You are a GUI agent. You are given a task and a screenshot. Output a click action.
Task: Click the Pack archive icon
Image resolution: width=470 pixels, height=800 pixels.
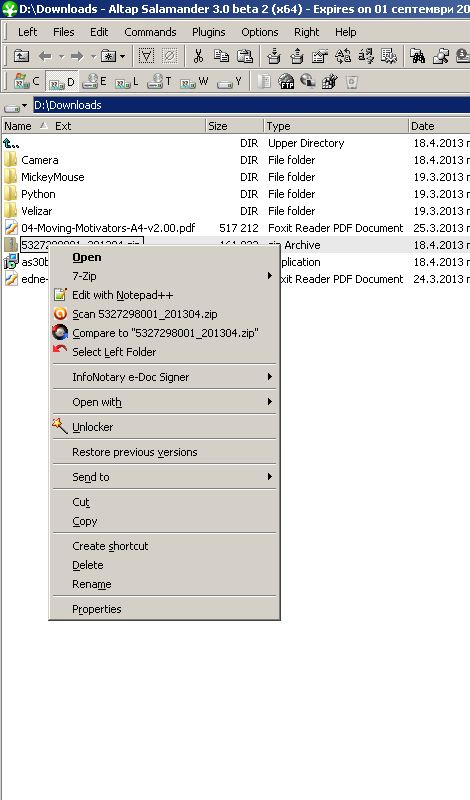(274, 56)
